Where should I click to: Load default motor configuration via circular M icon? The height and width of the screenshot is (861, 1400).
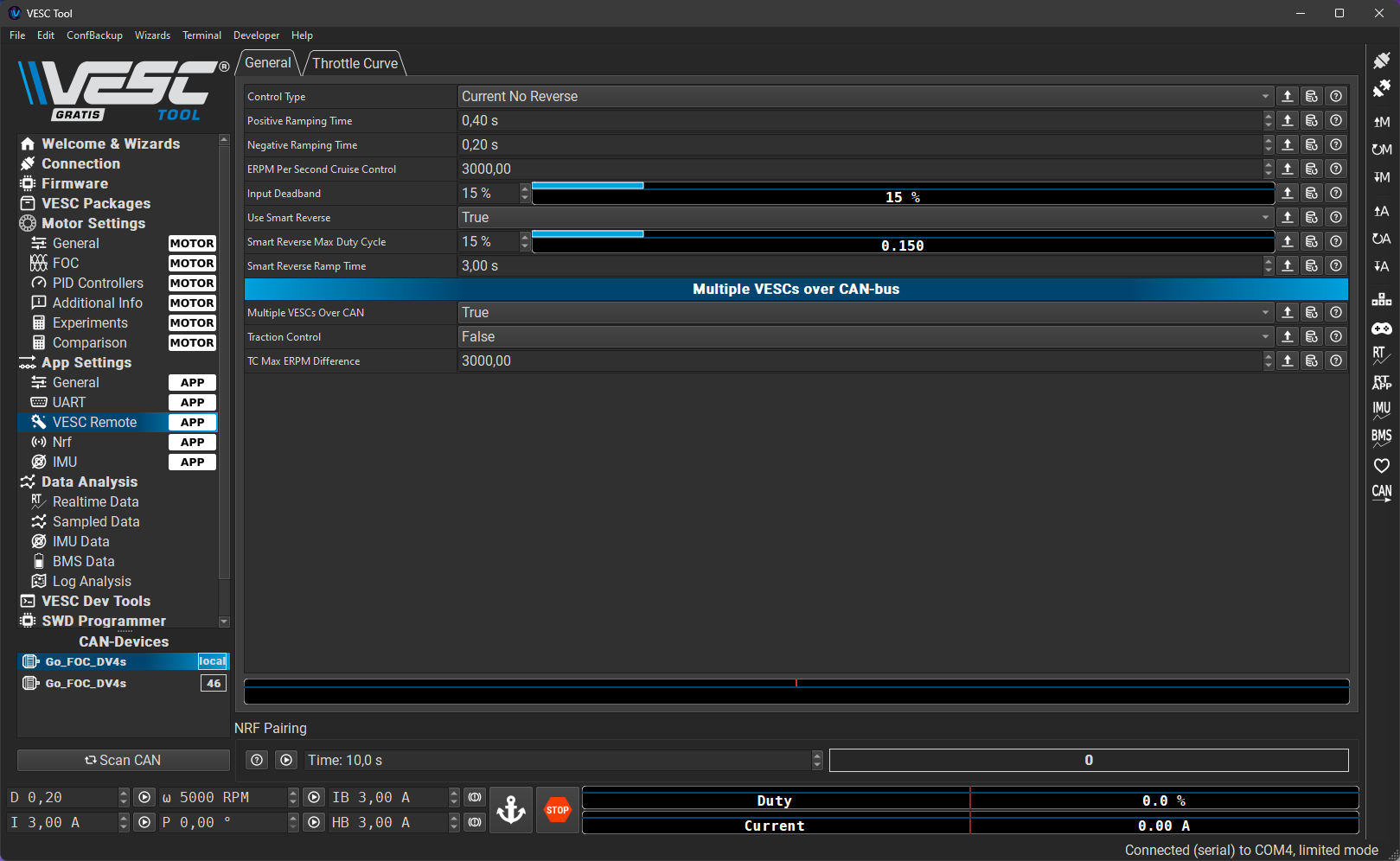tap(1381, 150)
